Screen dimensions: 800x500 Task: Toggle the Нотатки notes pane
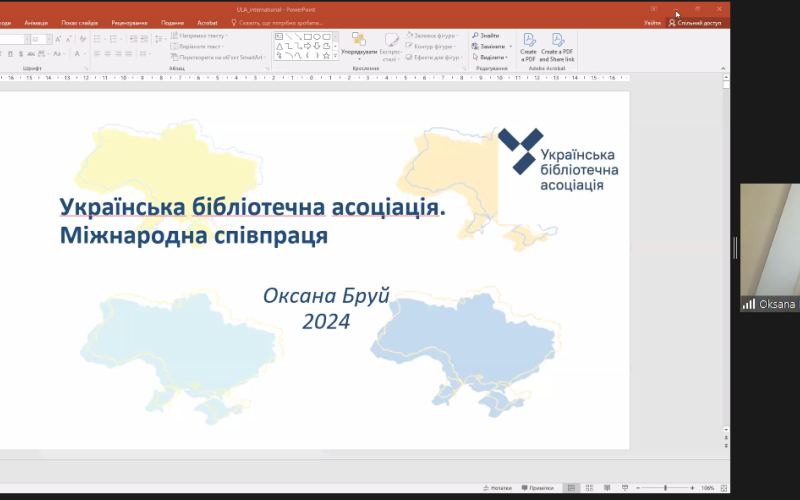click(x=497, y=488)
